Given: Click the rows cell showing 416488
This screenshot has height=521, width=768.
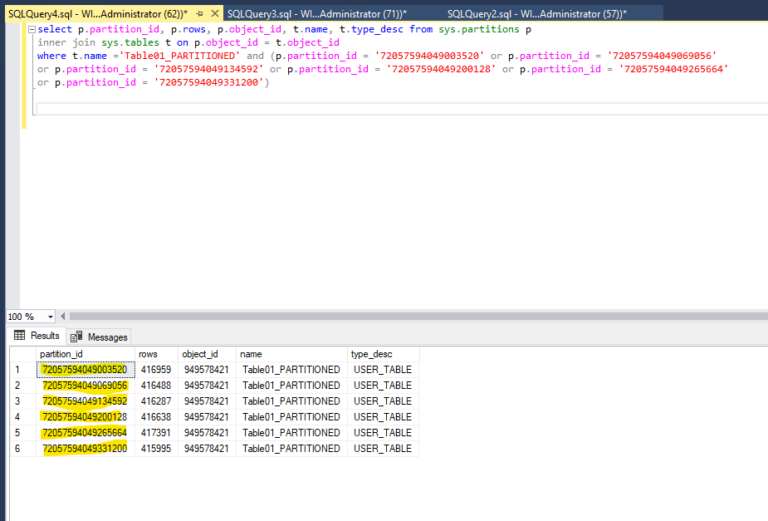Looking at the screenshot, I should click(155, 385).
